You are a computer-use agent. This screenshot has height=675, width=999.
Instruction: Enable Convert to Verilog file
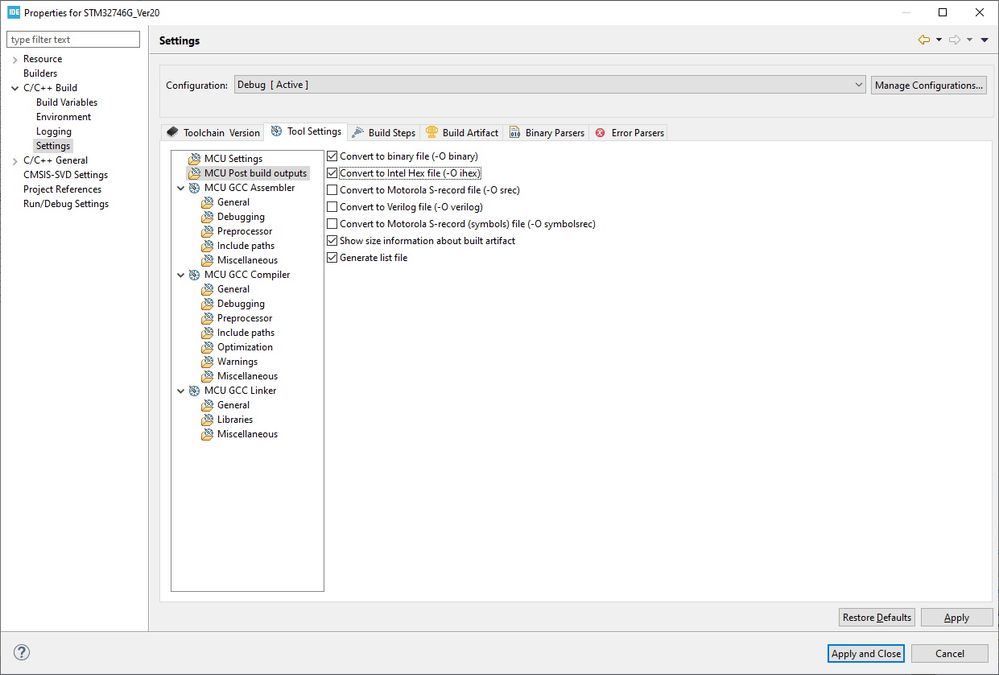tap(332, 207)
